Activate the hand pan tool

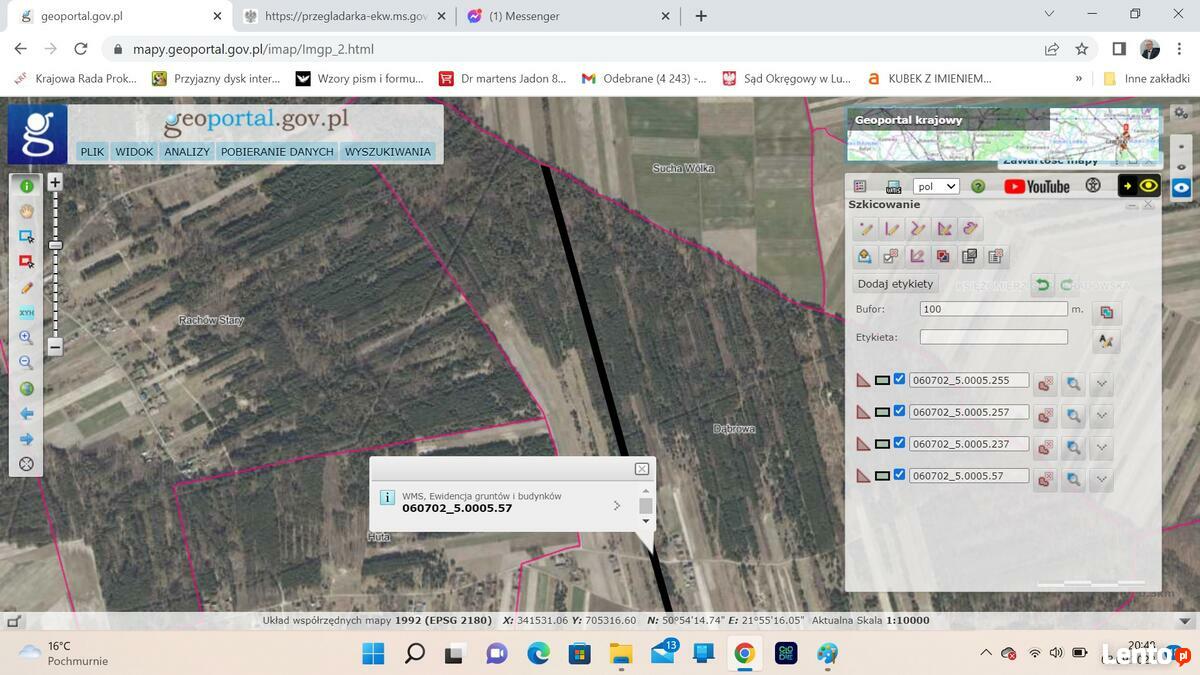click(27, 211)
